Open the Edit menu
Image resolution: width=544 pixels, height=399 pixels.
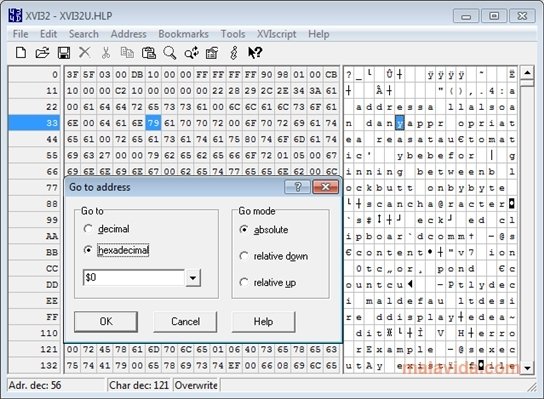48,34
